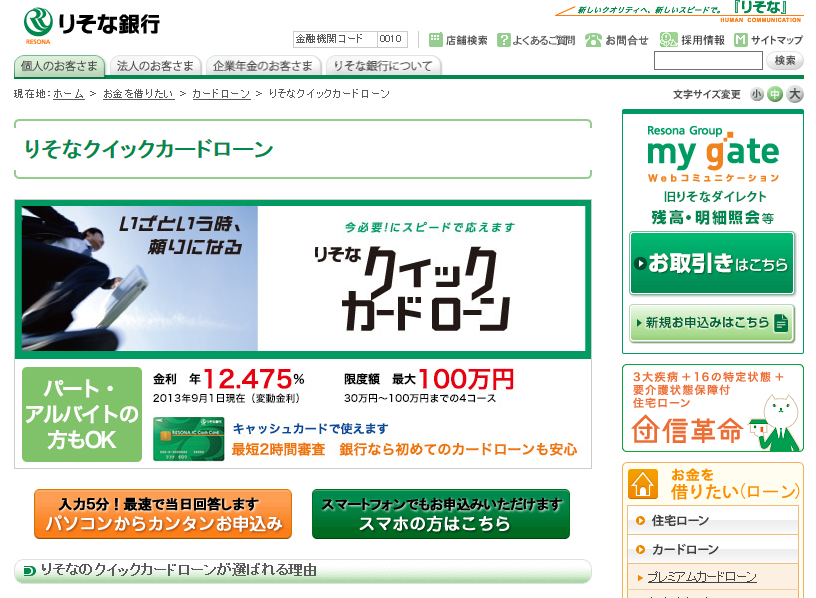Click 30万円～100万円までの4コース text
Viewport: 816px width, 598px height.
pos(420,399)
